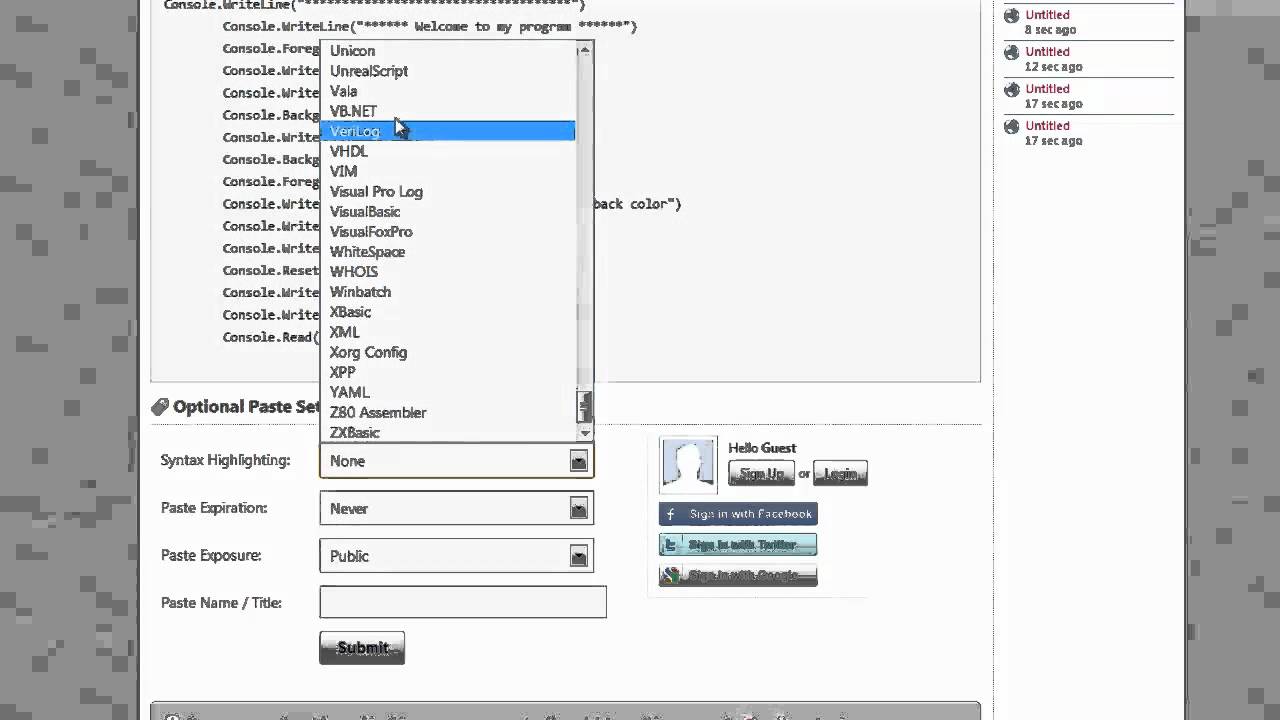Click the Submit button
Image resolution: width=1280 pixels, height=720 pixels.
pos(362,648)
